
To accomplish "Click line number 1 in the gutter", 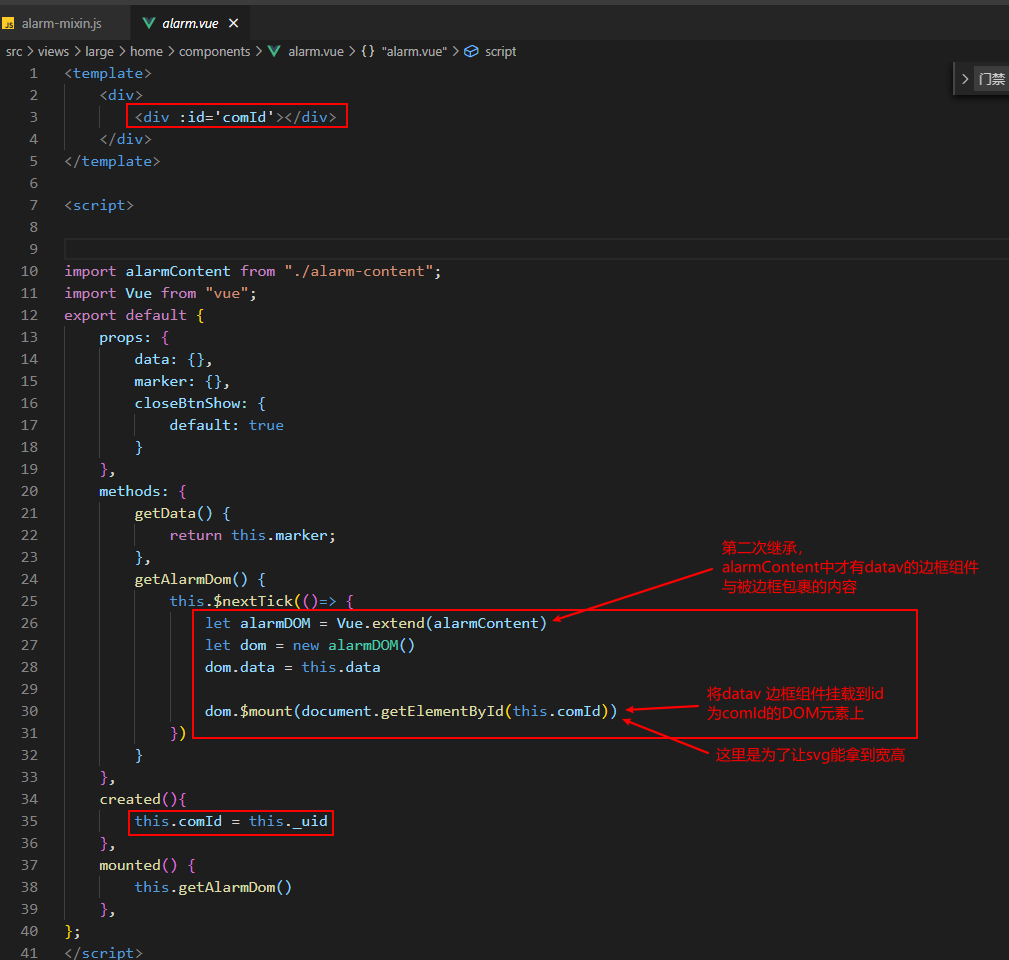I will click(x=33, y=73).
